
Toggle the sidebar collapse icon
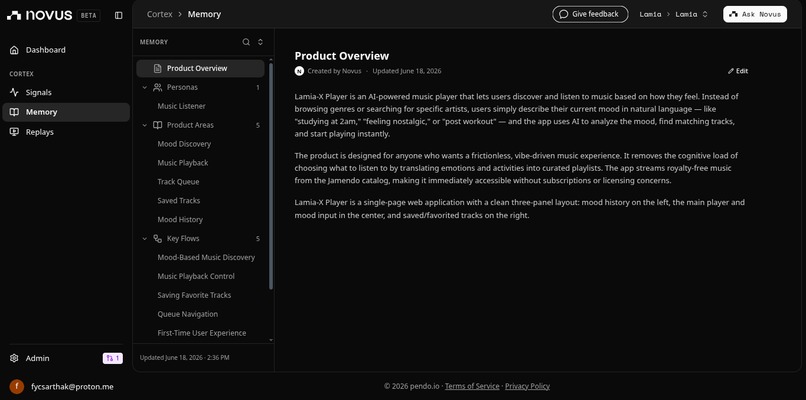(x=119, y=15)
